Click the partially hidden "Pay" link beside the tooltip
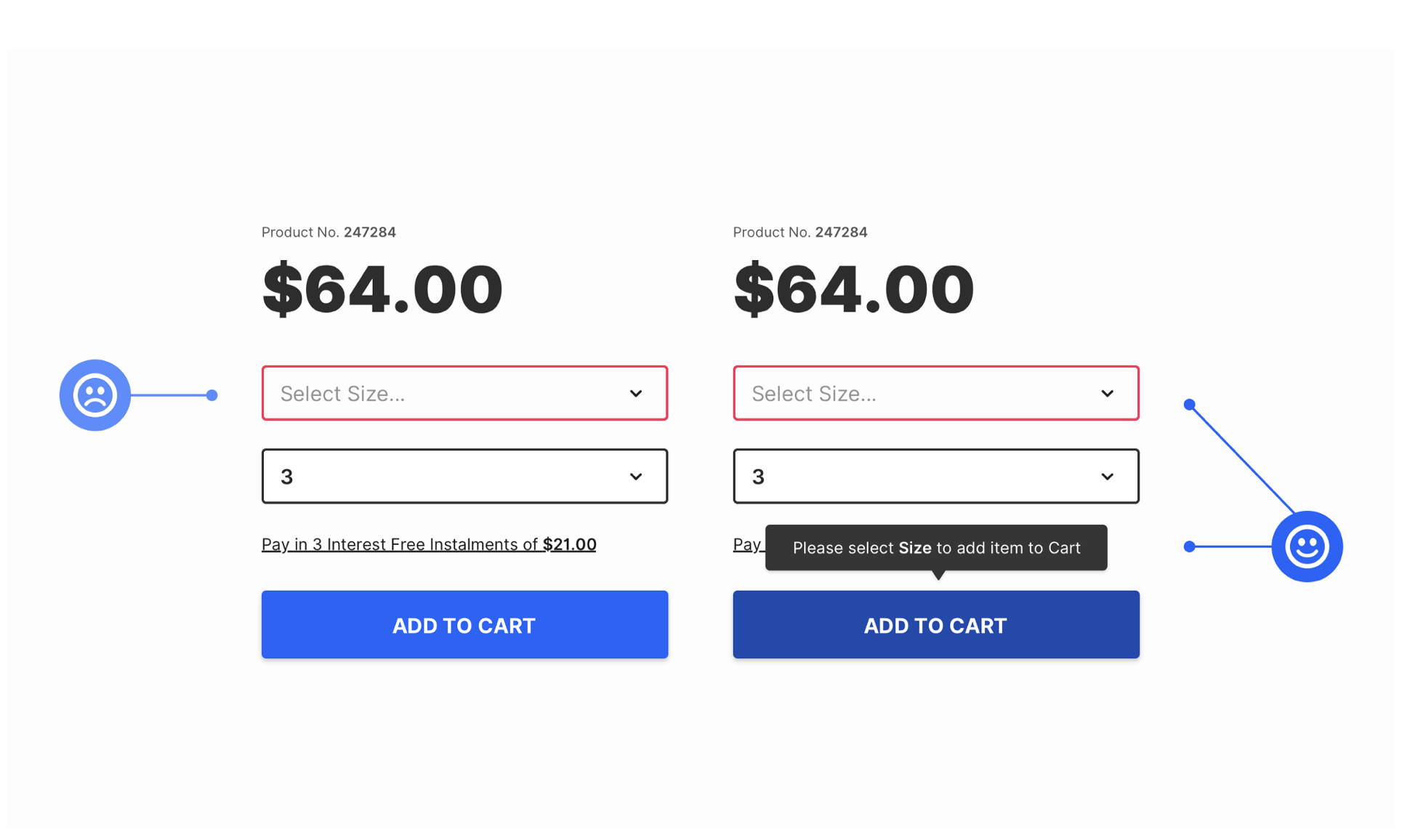 tap(746, 544)
